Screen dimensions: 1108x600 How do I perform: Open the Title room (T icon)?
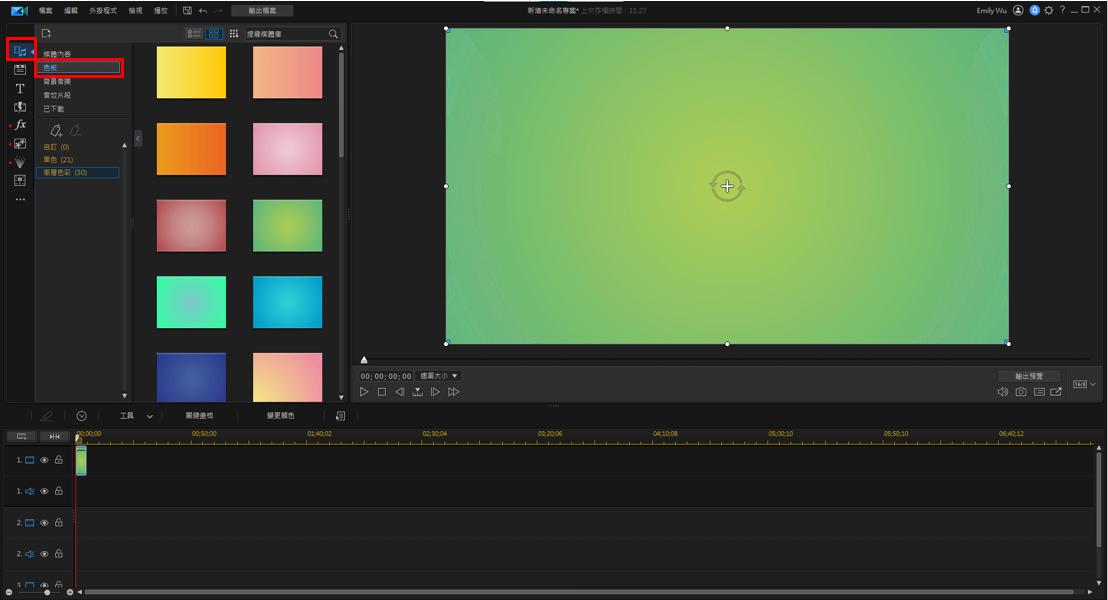[20, 89]
